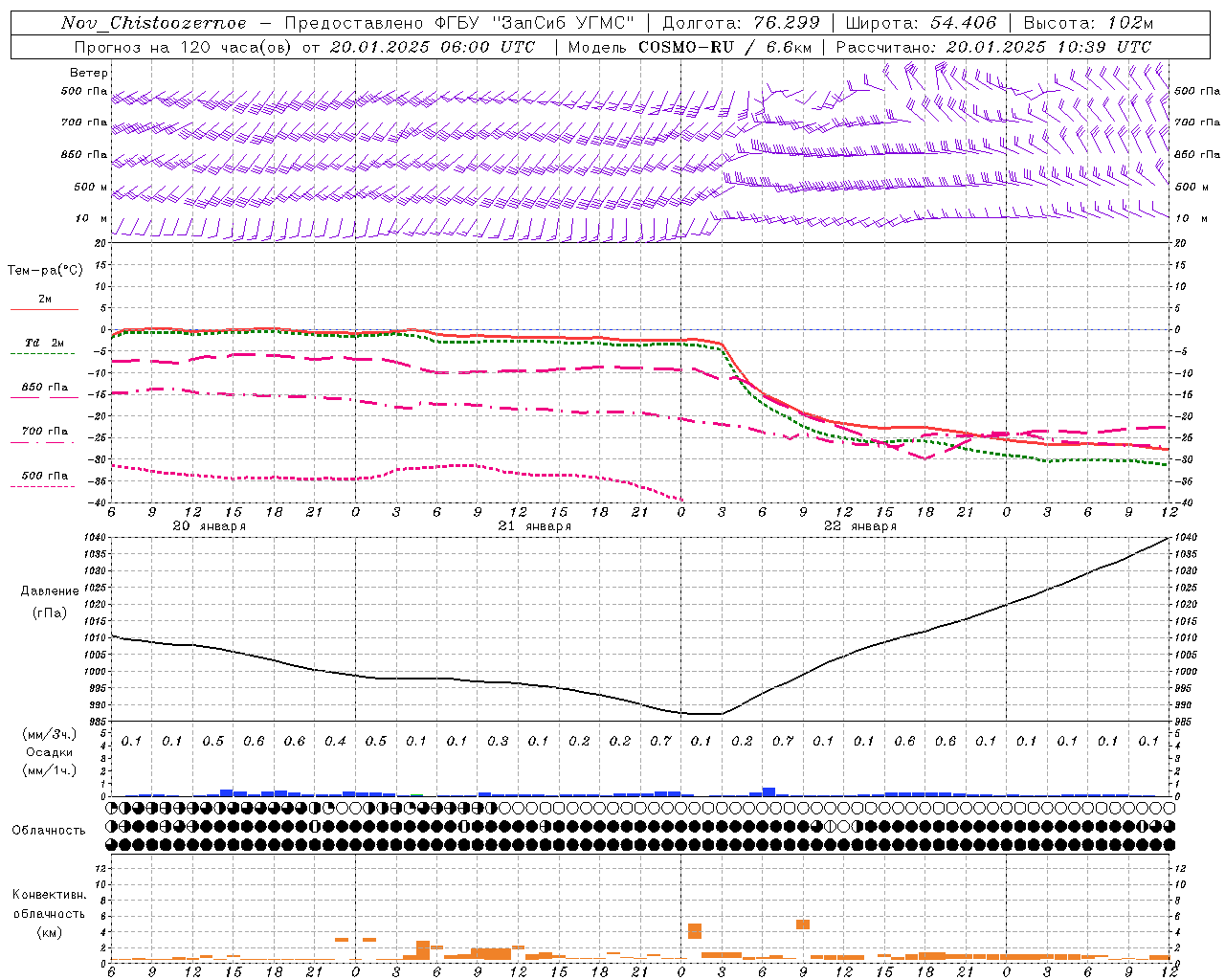Select the 'Предоставлено ФГБУ ЗапСиб УГМС' header text
Screen dimensions: 1225x980
459,23
